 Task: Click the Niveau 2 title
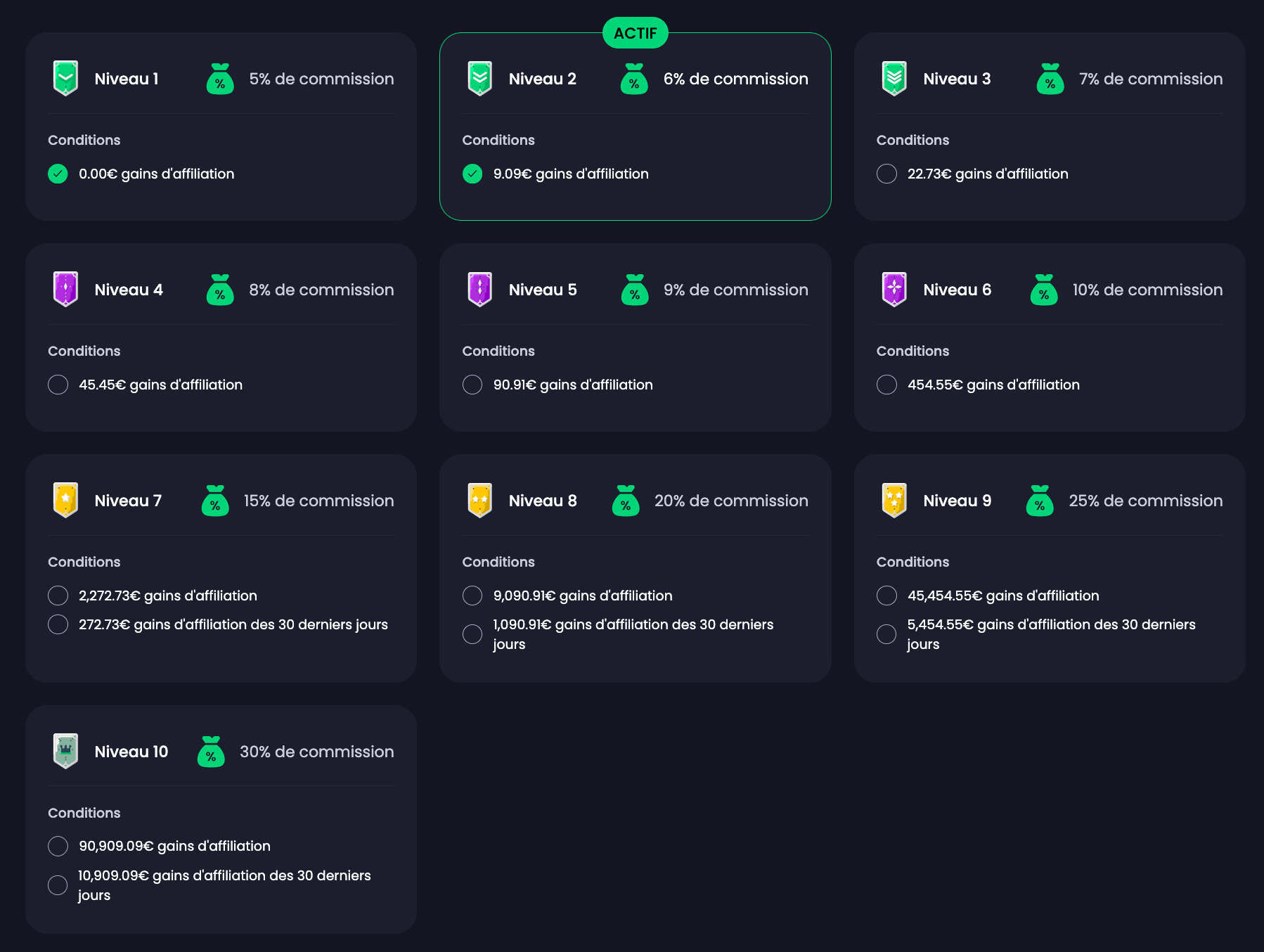[x=543, y=79]
